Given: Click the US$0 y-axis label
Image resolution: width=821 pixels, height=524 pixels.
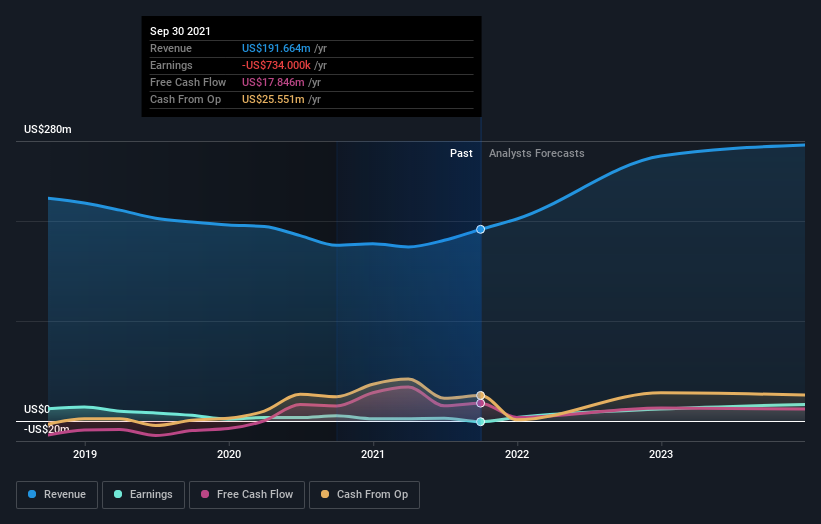Looking at the screenshot, I should tap(37, 409).
